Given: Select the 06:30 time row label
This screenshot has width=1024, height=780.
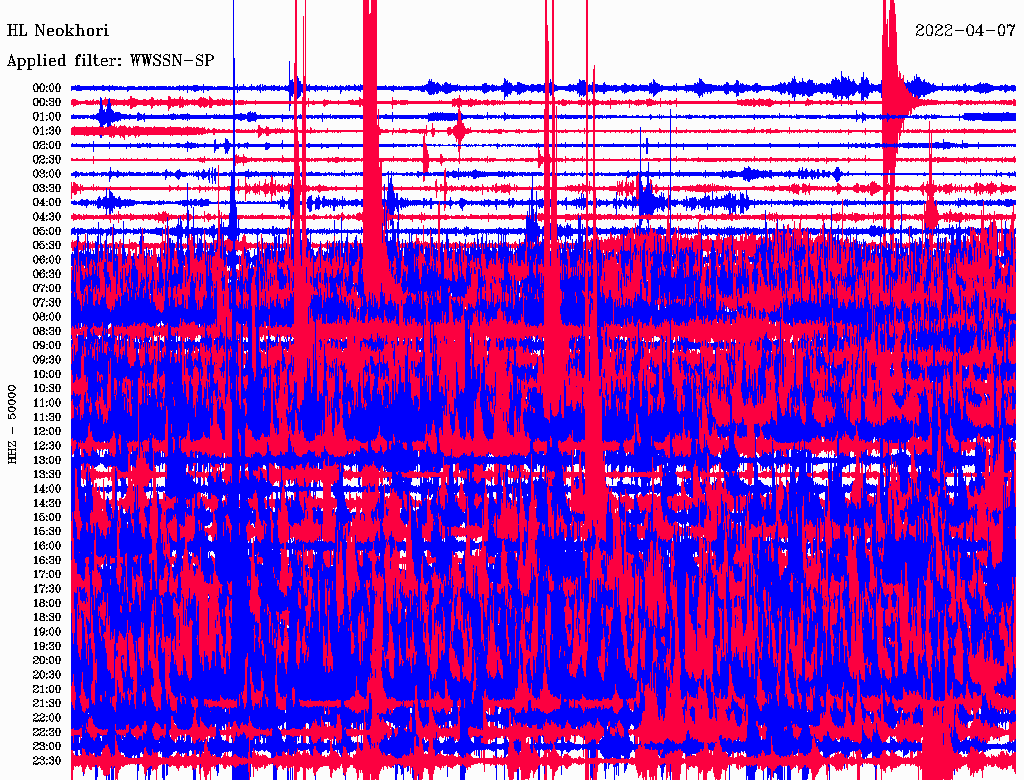Looking at the screenshot, I should click(47, 274).
